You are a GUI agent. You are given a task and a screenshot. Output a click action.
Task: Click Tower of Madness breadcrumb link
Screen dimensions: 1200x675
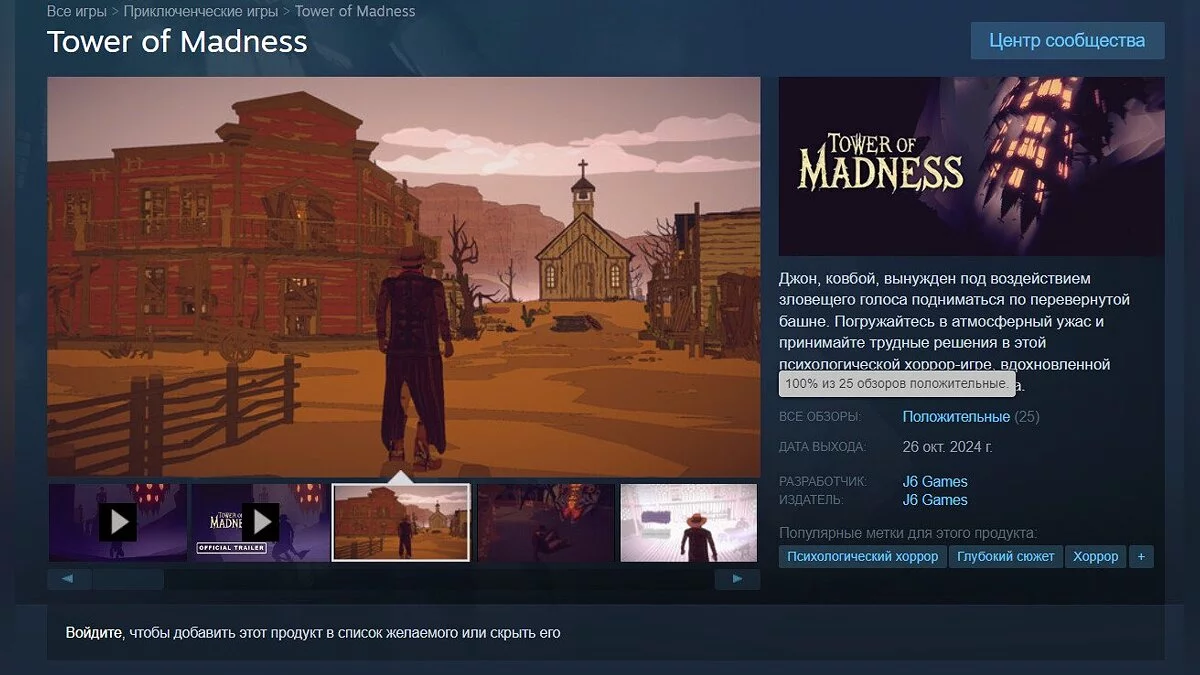355,12
